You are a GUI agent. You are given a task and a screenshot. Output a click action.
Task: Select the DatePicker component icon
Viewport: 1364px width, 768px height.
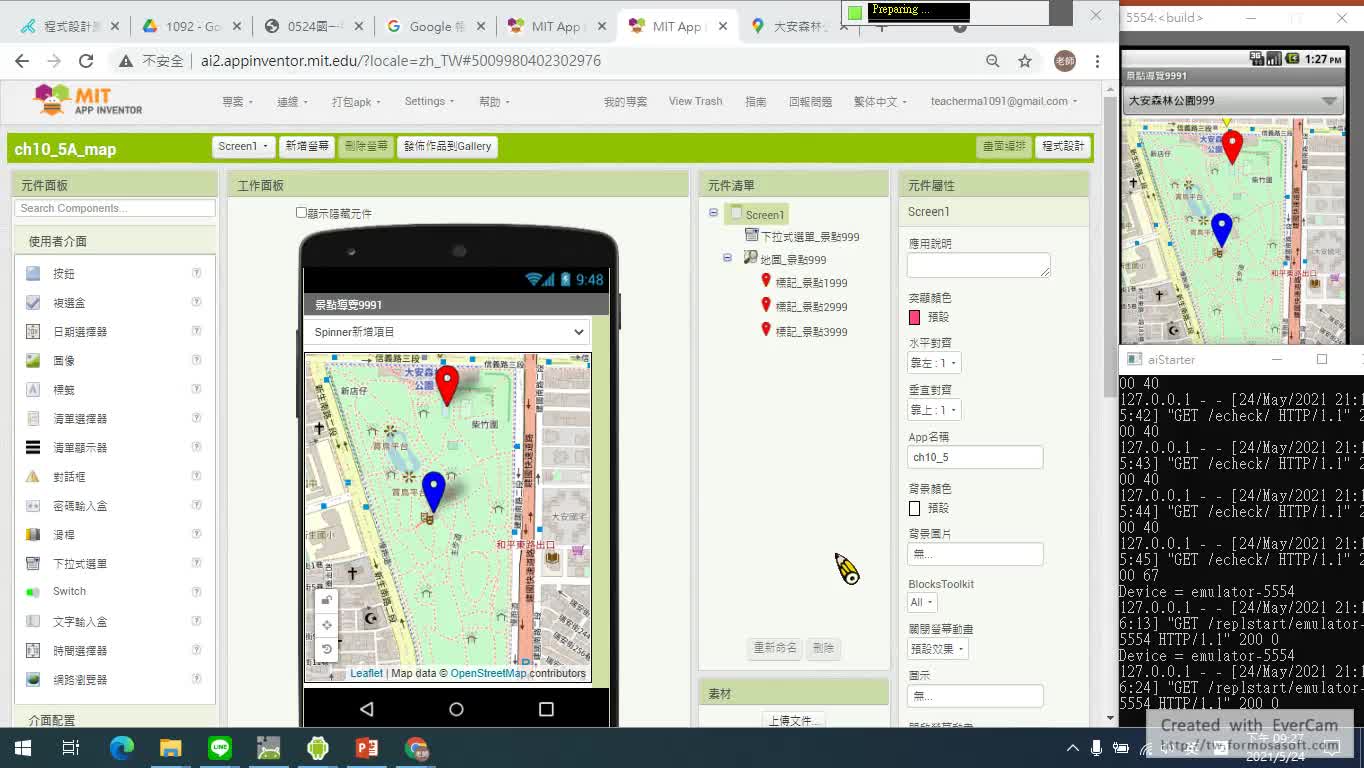tap(33, 331)
